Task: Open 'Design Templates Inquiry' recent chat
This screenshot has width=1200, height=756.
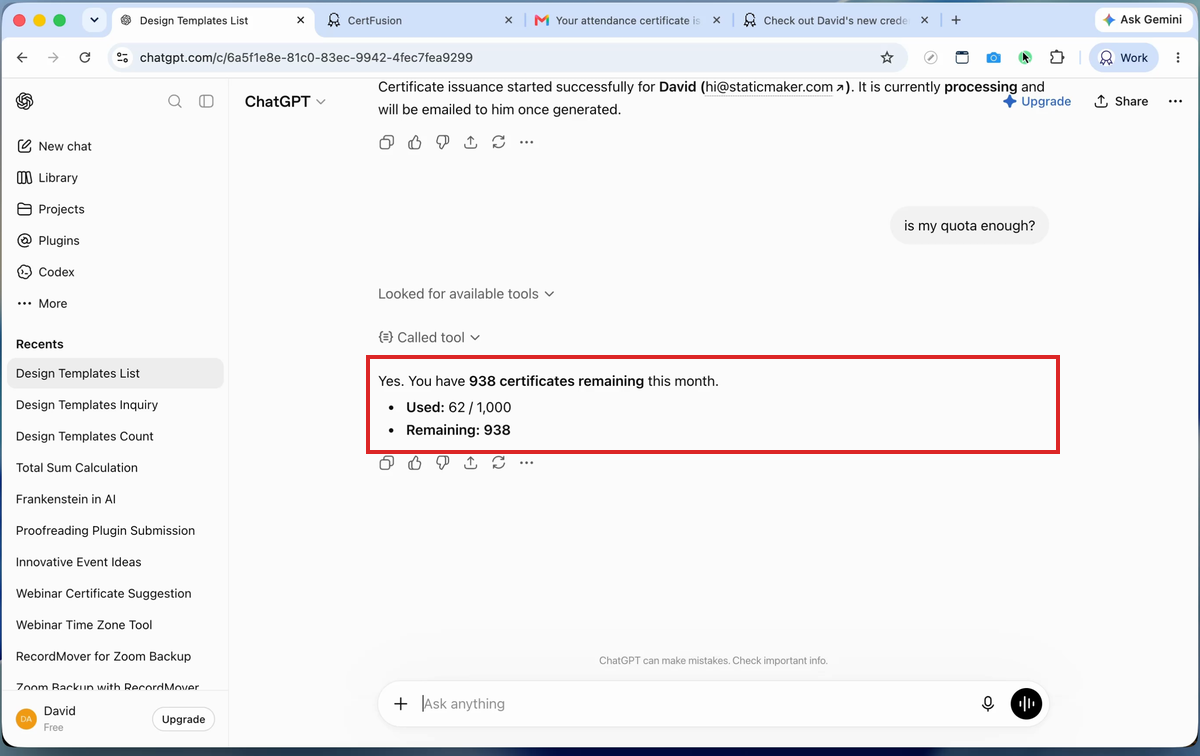Action: pyautogui.click(x=115, y=405)
